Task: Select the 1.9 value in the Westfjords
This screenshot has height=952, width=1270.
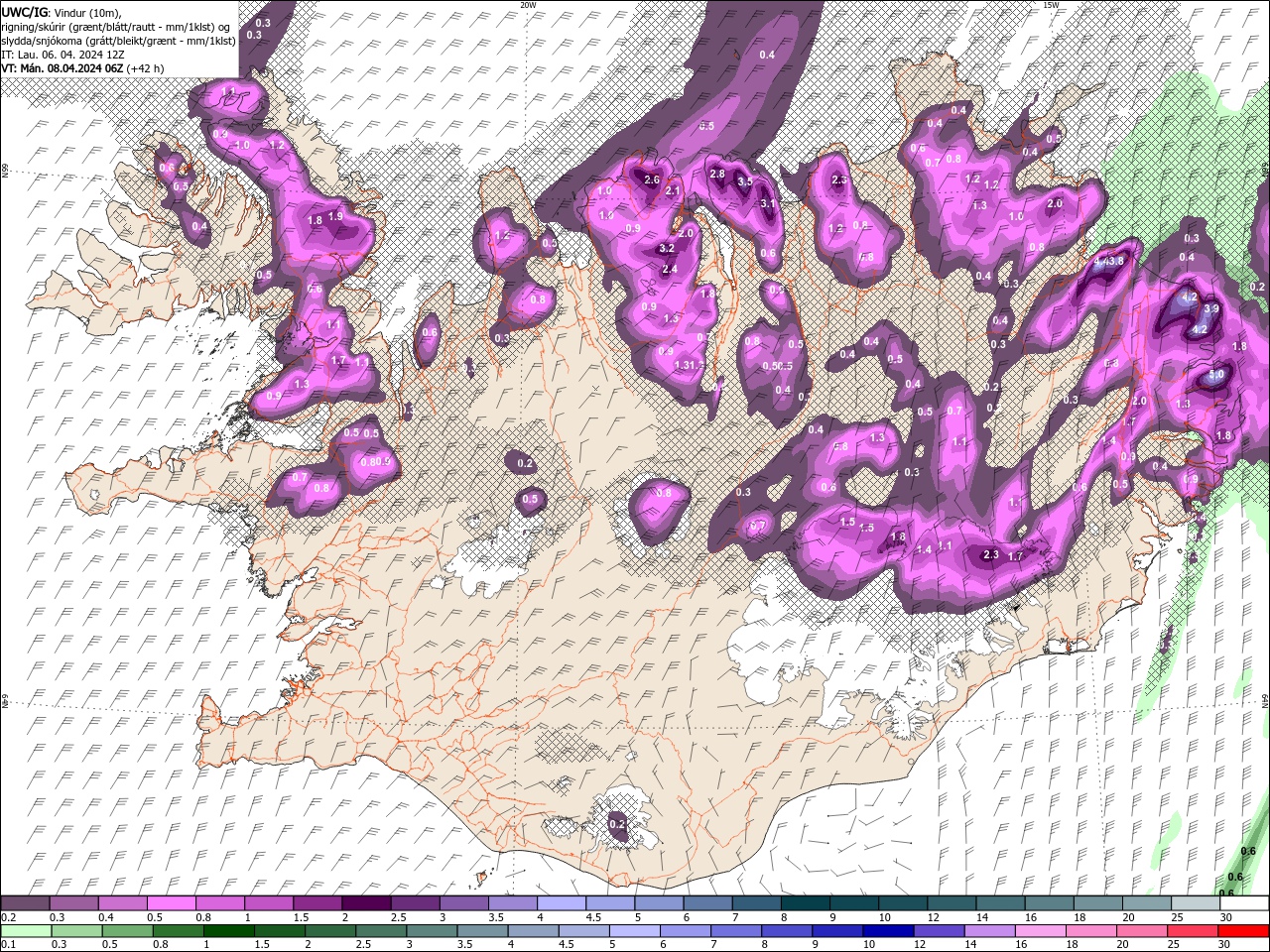Action: (x=335, y=216)
